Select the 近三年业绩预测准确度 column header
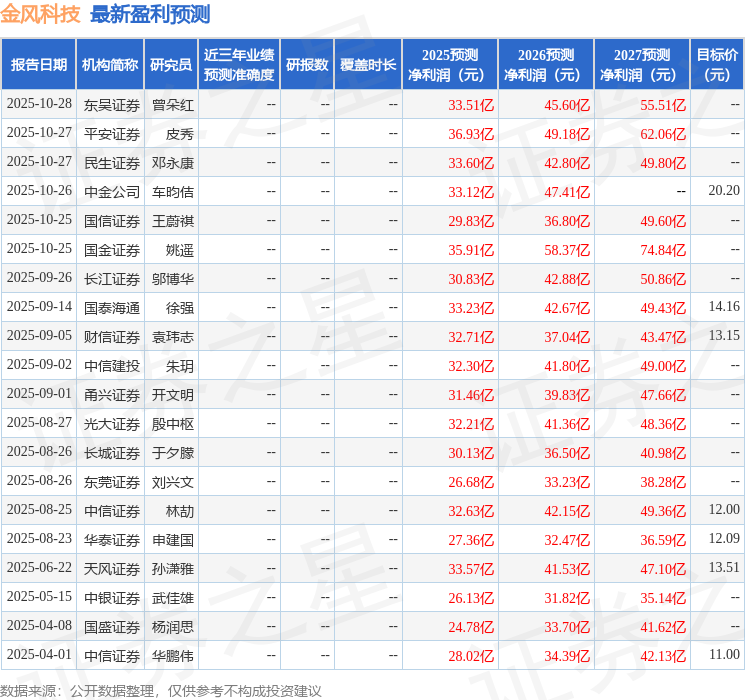This screenshot has width=745, height=700. pyautogui.click(x=238, y=65)
